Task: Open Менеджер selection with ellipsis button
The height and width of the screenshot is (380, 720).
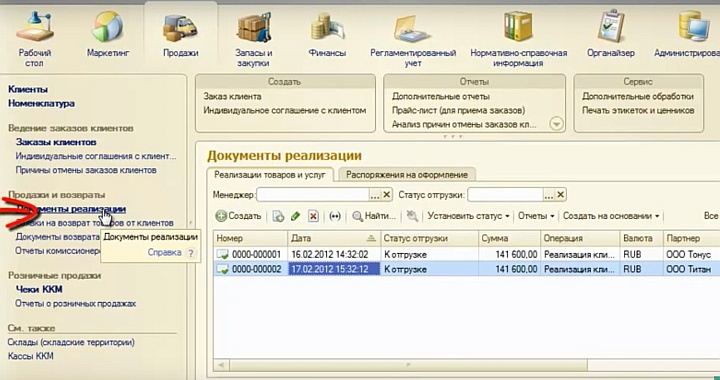Action: [375, 195]
